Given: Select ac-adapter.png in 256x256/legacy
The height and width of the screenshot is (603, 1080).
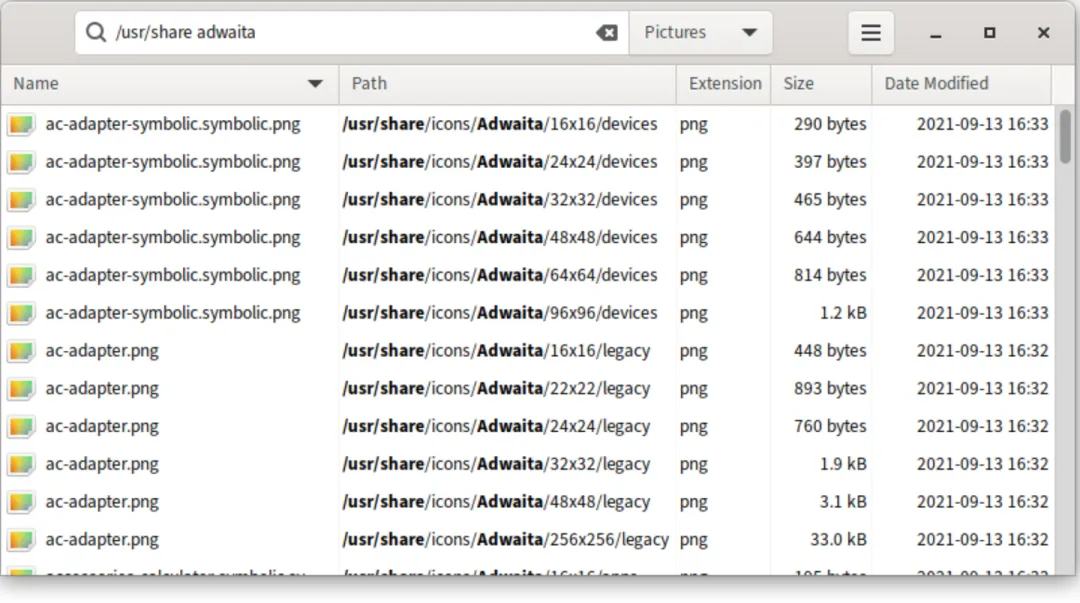Looking at the screenshot, I should click(102, 540).
